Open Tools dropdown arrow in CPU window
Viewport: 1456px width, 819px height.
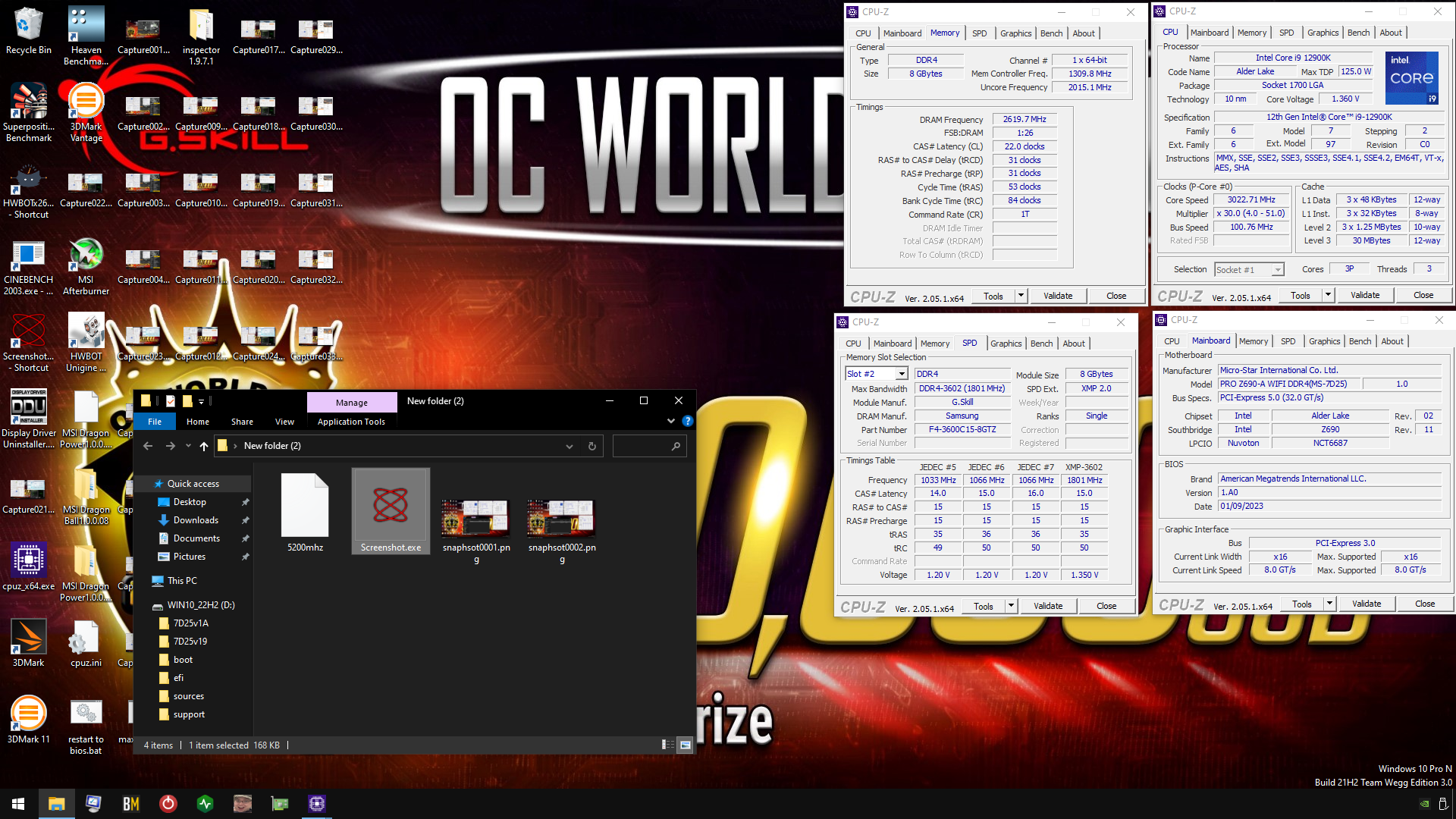(x=1328, y=295)
